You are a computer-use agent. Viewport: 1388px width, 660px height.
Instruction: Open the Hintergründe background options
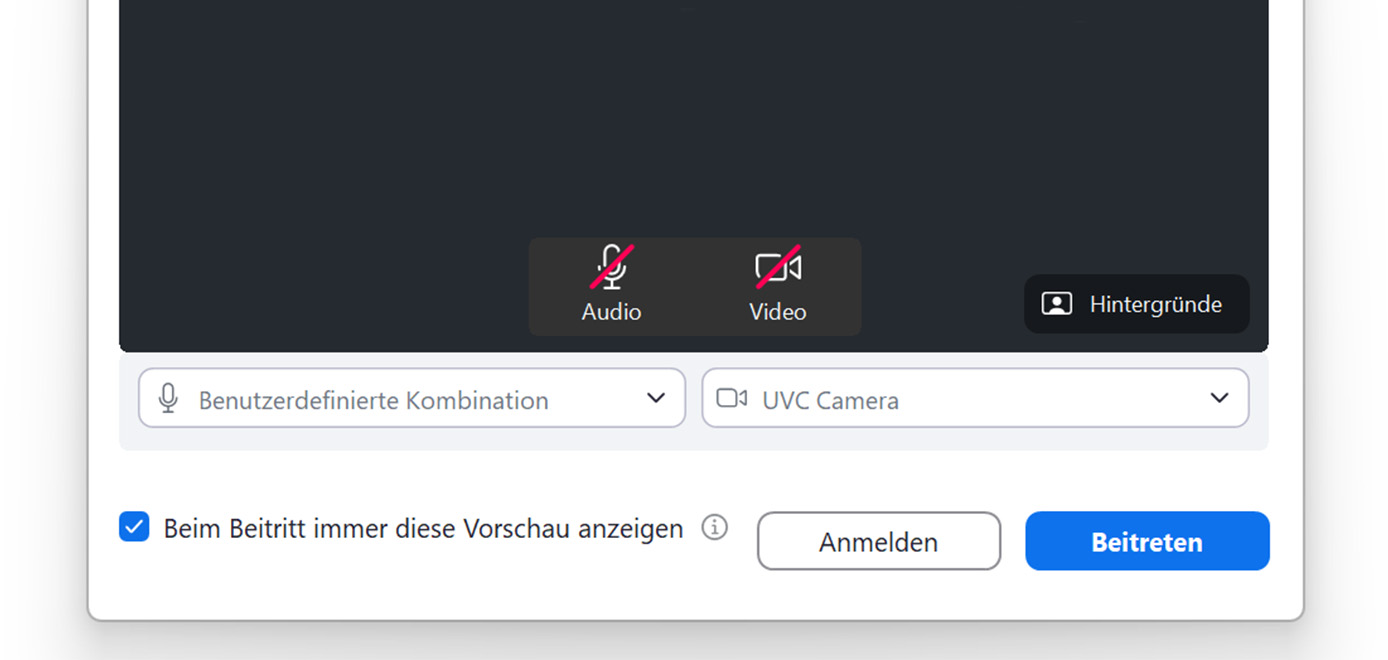click(1137, 304)
